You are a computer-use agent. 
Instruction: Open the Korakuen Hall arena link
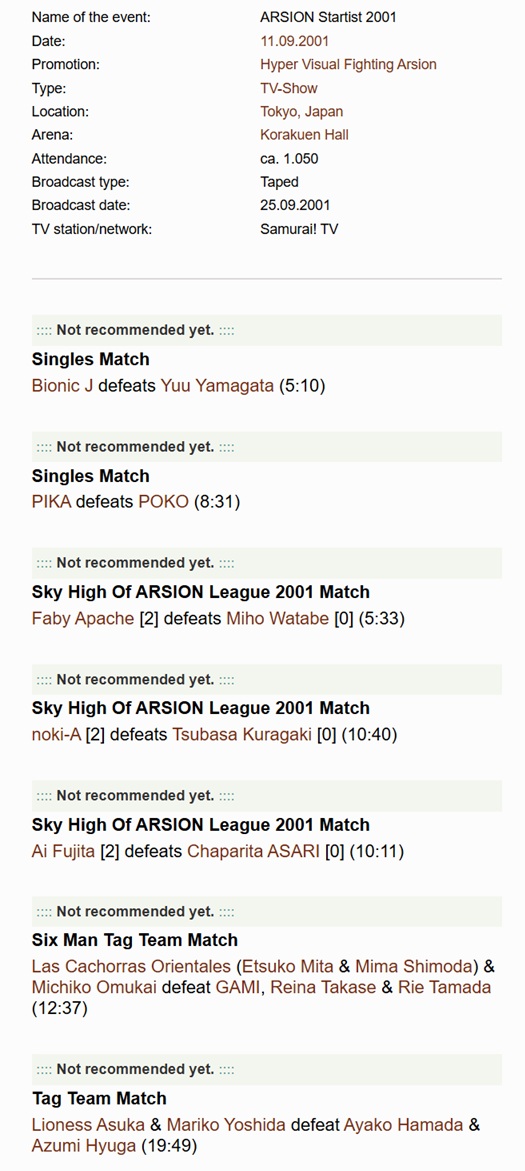pyautogui.click(x=304, y=134)
